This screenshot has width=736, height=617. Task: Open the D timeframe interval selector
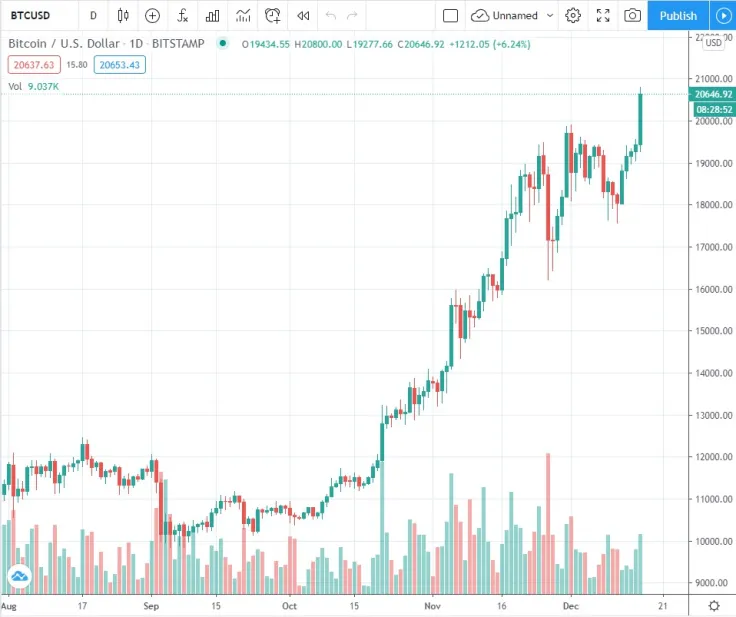[x=93, y=16]
